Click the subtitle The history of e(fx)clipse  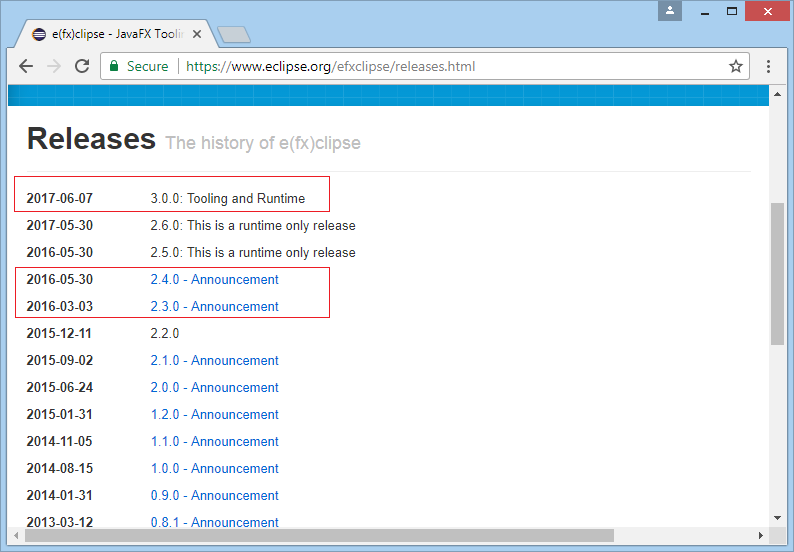tap(263, 143)
